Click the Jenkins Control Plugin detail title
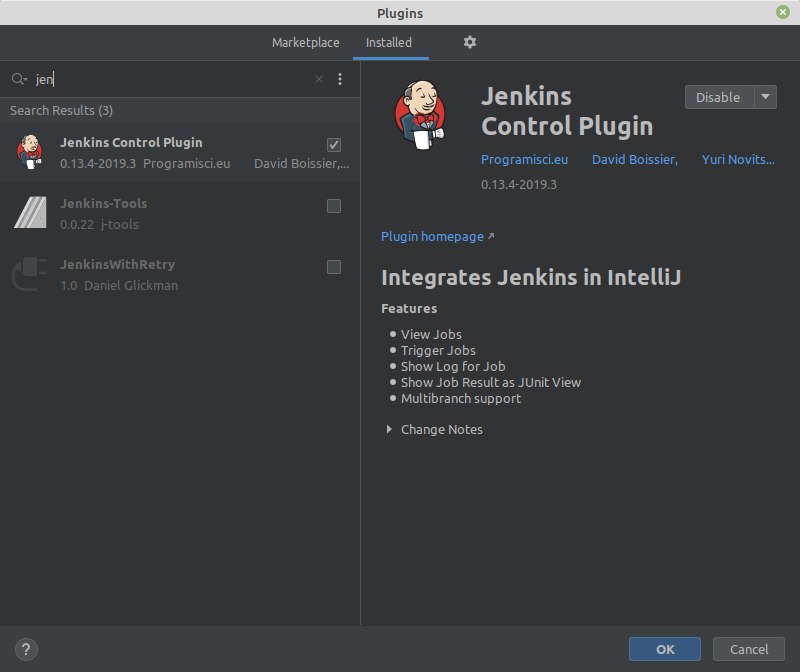Screen dimensions: 800x672 pyautogui.click(x=567, y=111)
